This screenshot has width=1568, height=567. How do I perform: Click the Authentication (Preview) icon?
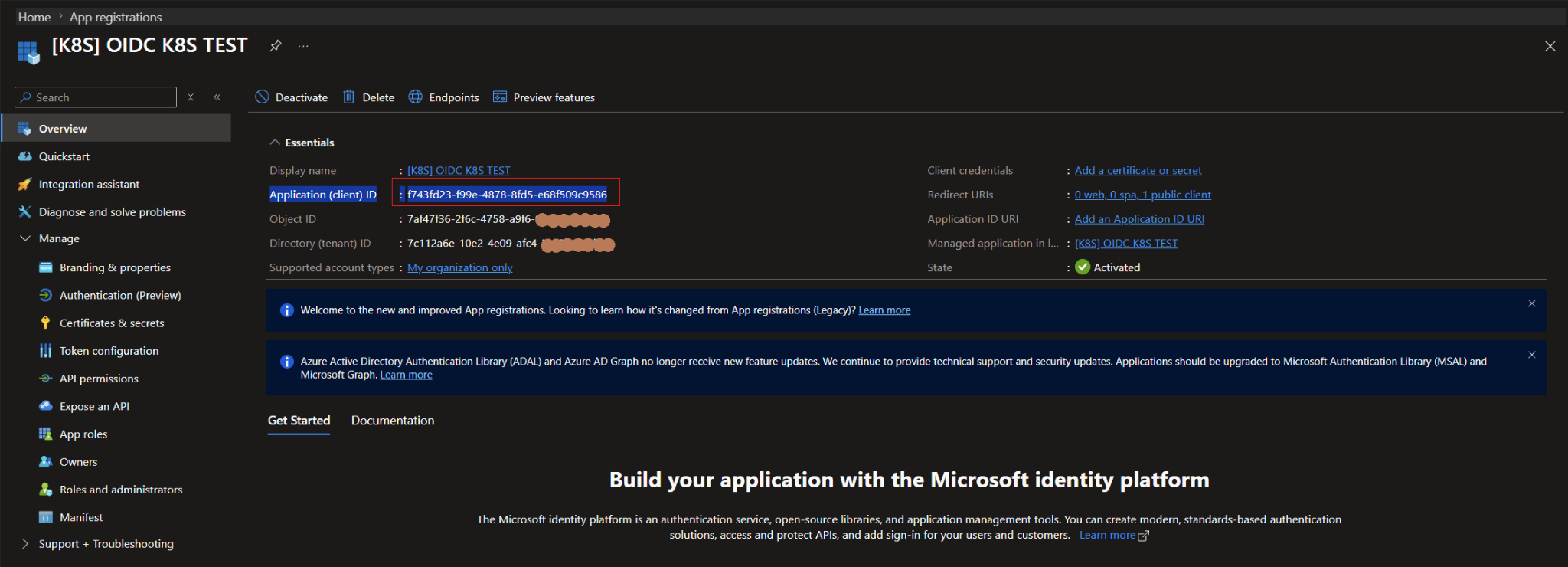click(46, 295)
